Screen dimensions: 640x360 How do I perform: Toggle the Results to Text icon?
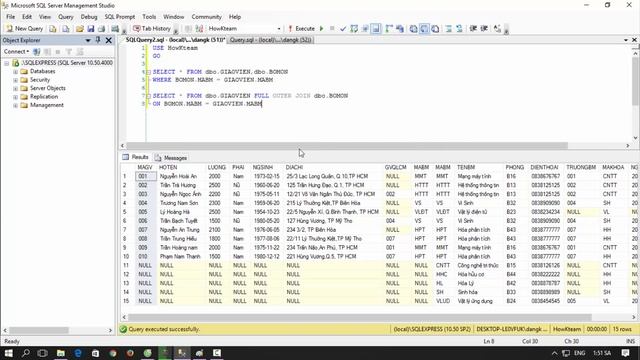point(413,29)
